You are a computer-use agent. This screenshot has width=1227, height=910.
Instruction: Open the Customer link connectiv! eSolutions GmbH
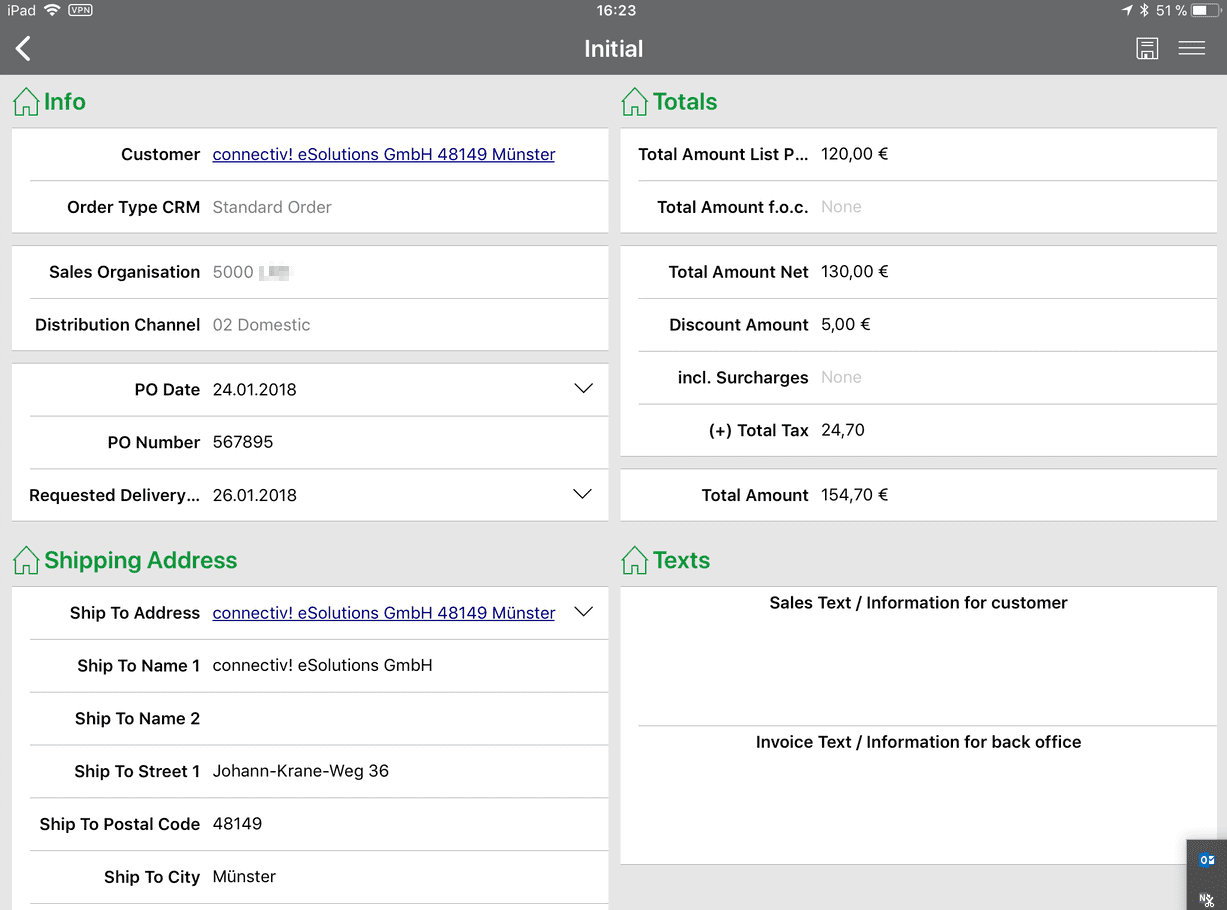(x=383, y=154)
